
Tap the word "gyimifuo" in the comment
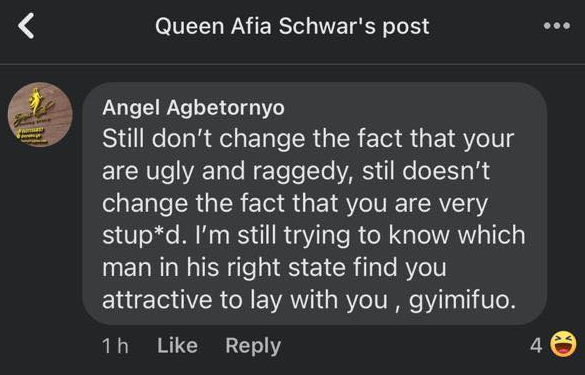[462, 300]
